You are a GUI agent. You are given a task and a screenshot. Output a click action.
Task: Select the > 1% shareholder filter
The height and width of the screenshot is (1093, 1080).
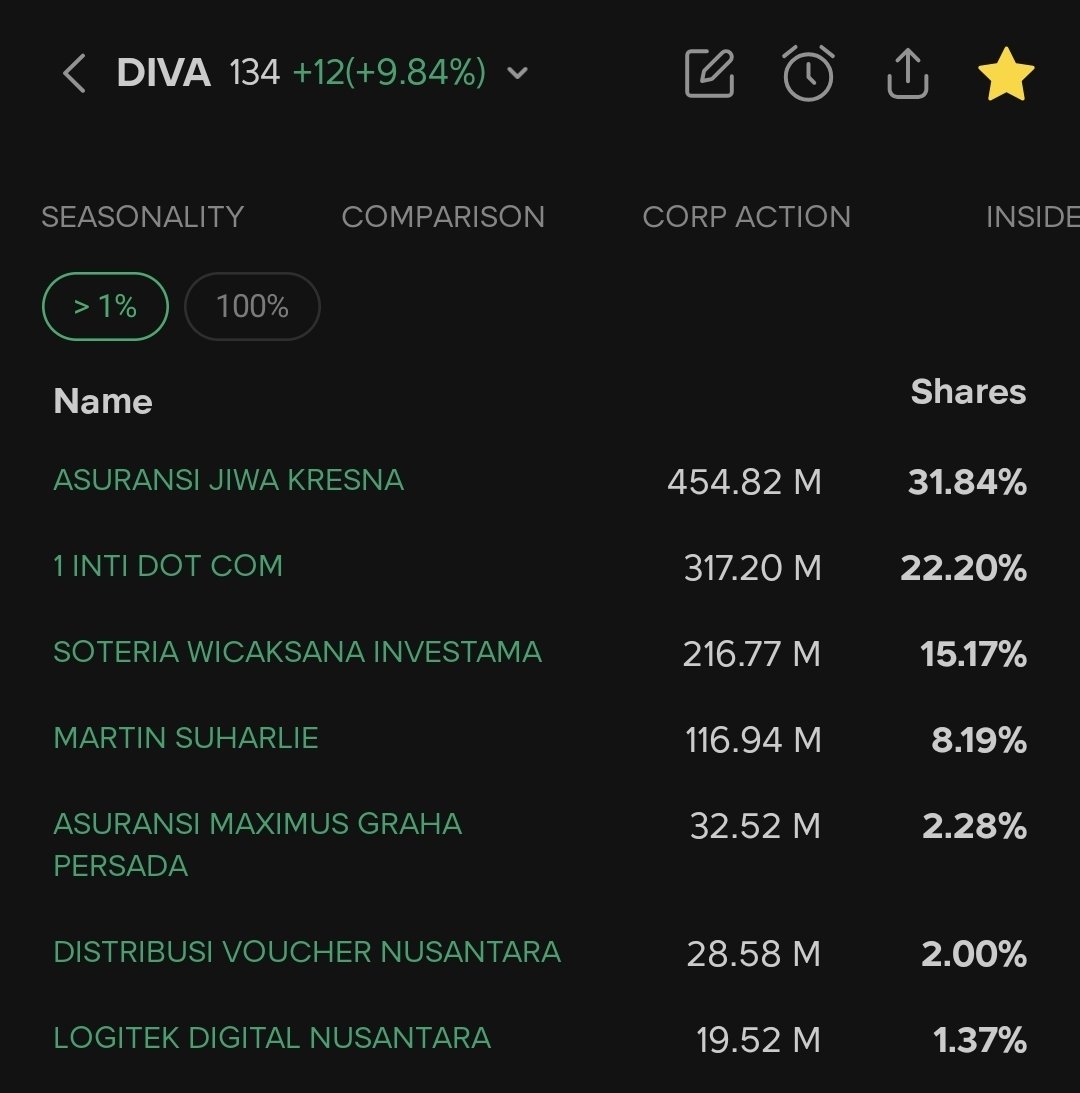pos(105,306)
